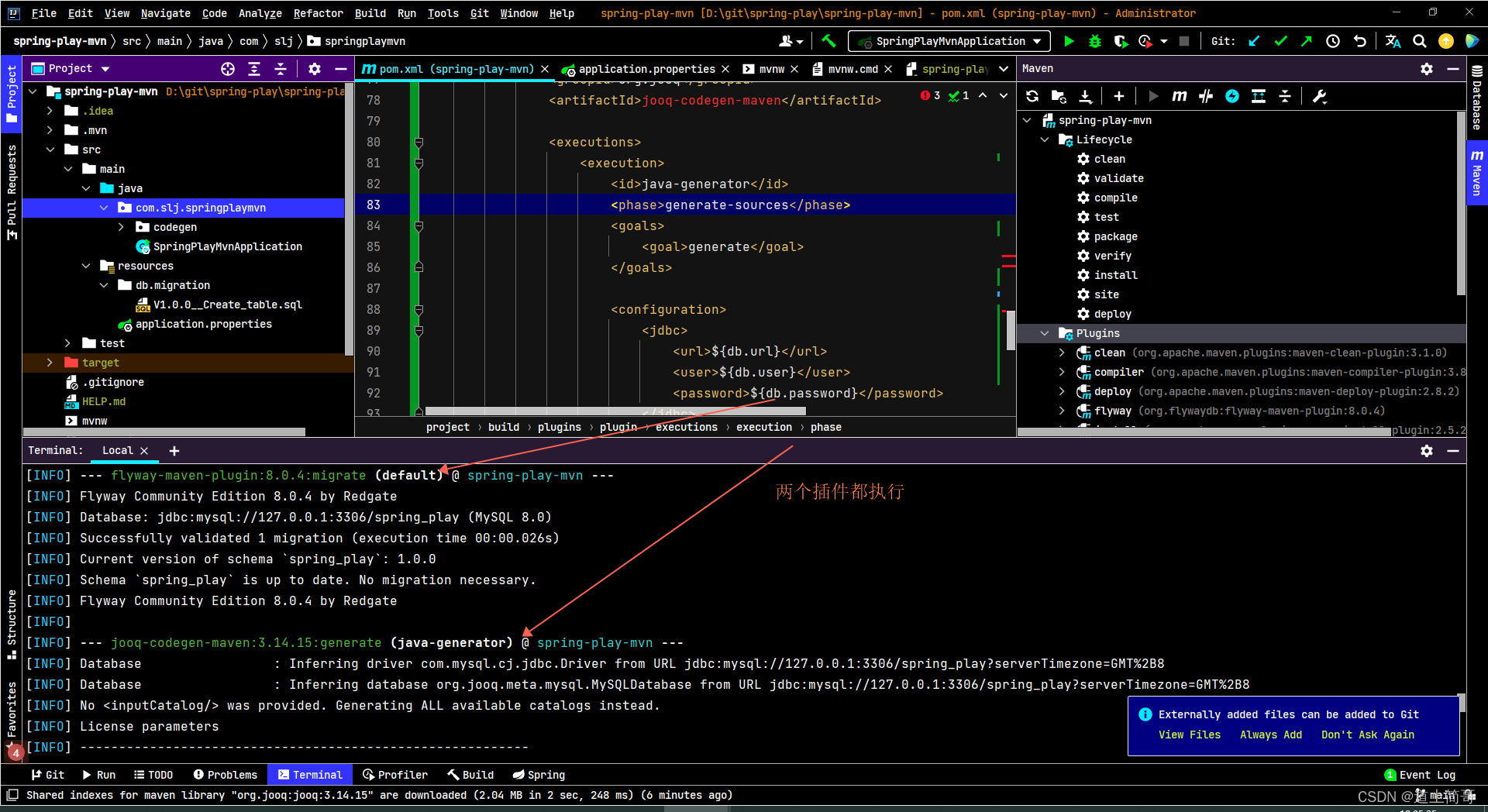Switch to the application.properties editor tab
The image size is (1488, 812).
(x=646, y=68)
